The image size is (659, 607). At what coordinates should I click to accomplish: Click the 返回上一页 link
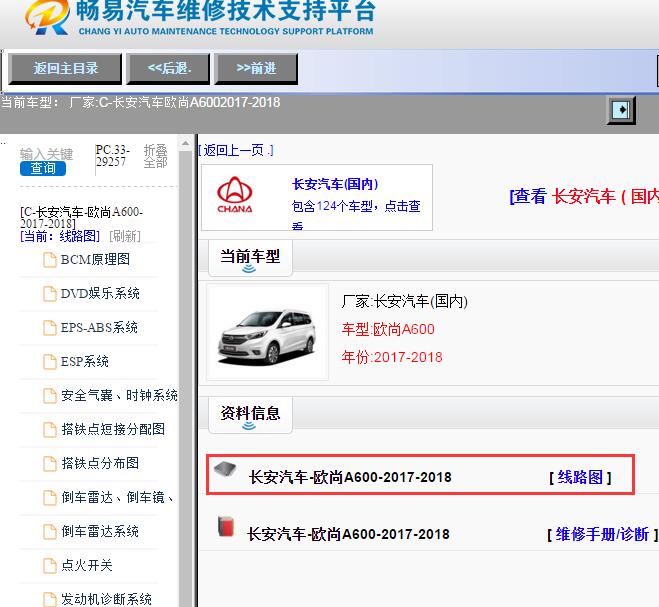pyautogui.click(x=236, y=150)
